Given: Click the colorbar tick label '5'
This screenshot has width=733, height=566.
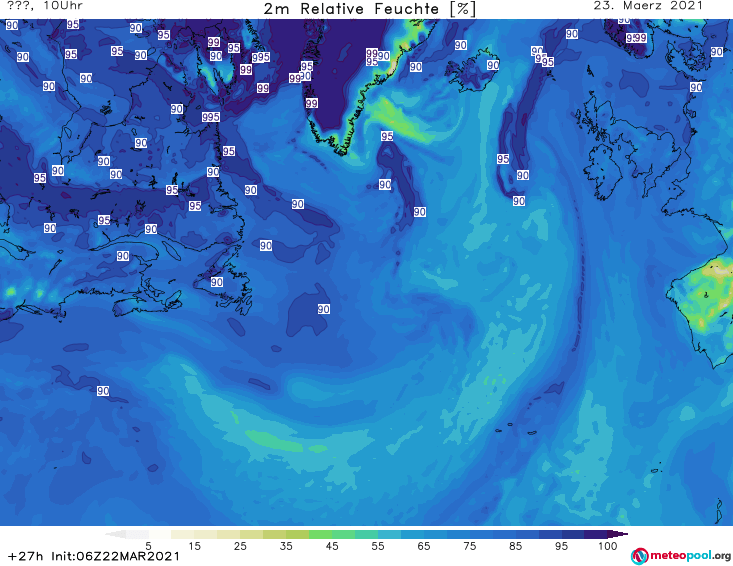Looking at the screenshot, I should point(148,546).
